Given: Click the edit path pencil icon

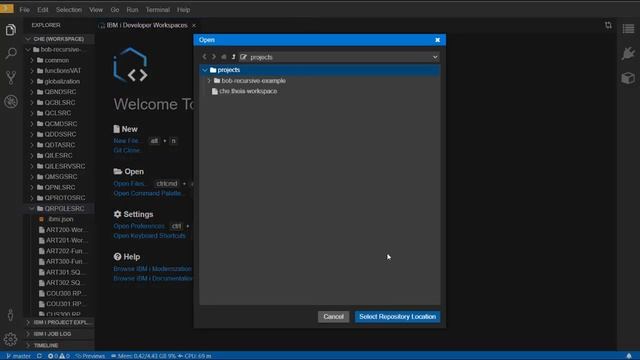Looking at the screenshot, I should click(243, 57).
